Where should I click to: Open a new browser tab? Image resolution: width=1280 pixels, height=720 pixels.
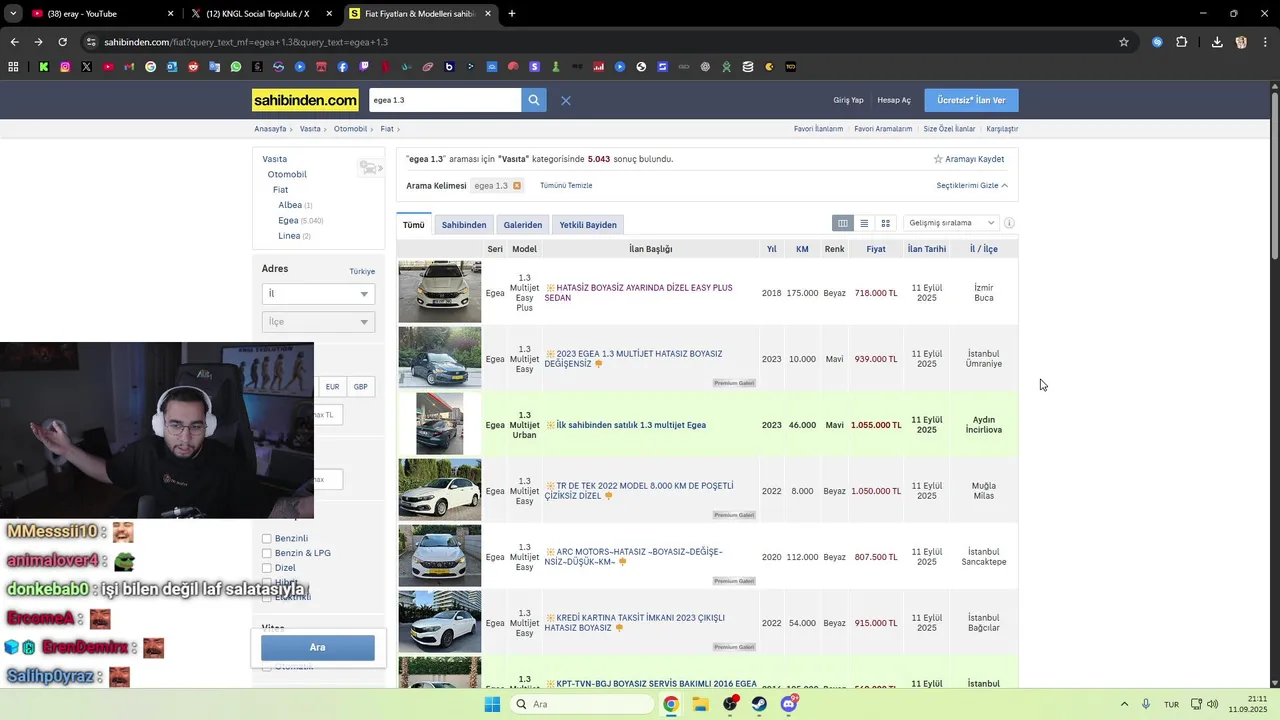[512, 14]
